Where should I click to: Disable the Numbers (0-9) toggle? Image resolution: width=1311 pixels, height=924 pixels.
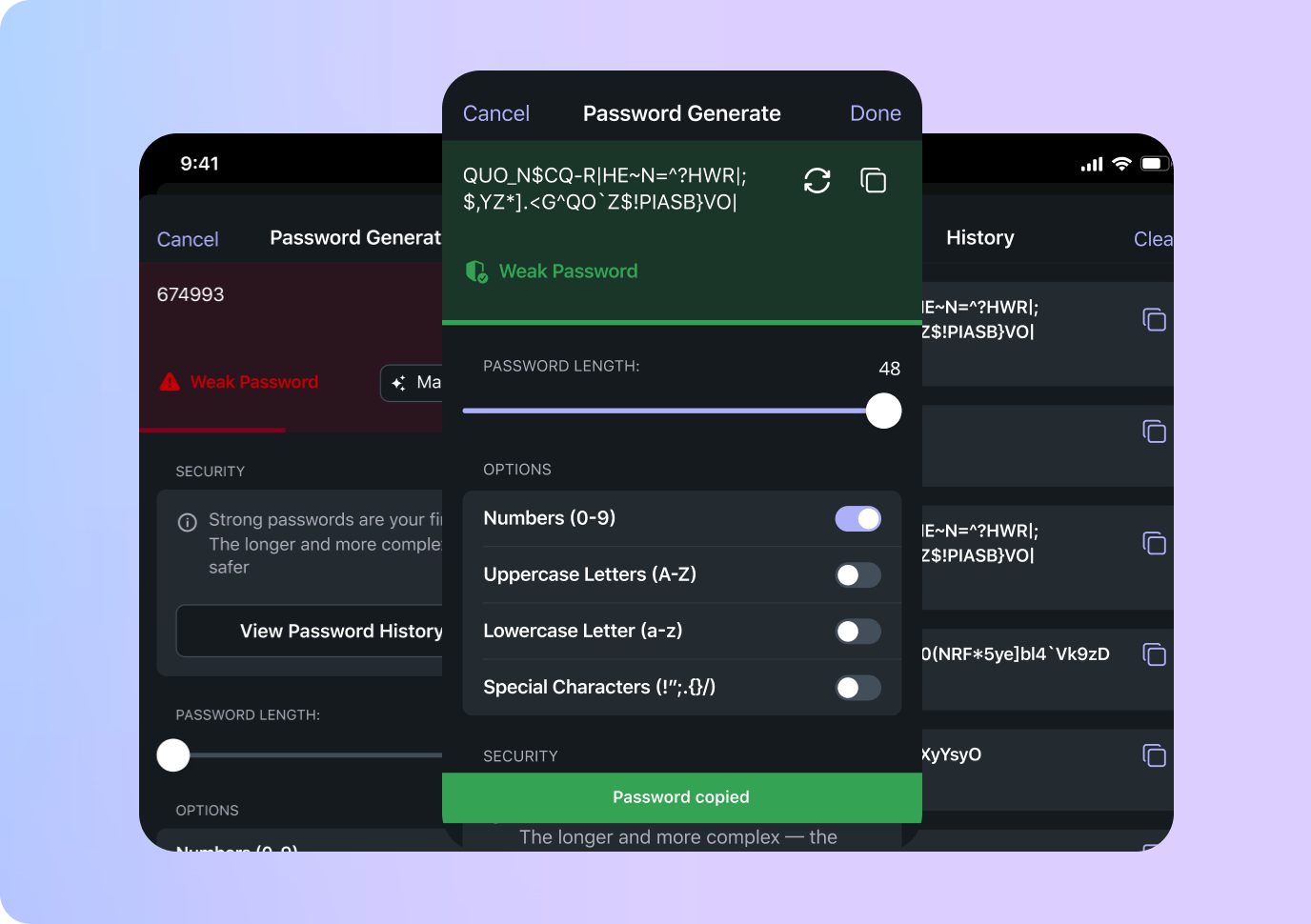(x=857, y=518)
